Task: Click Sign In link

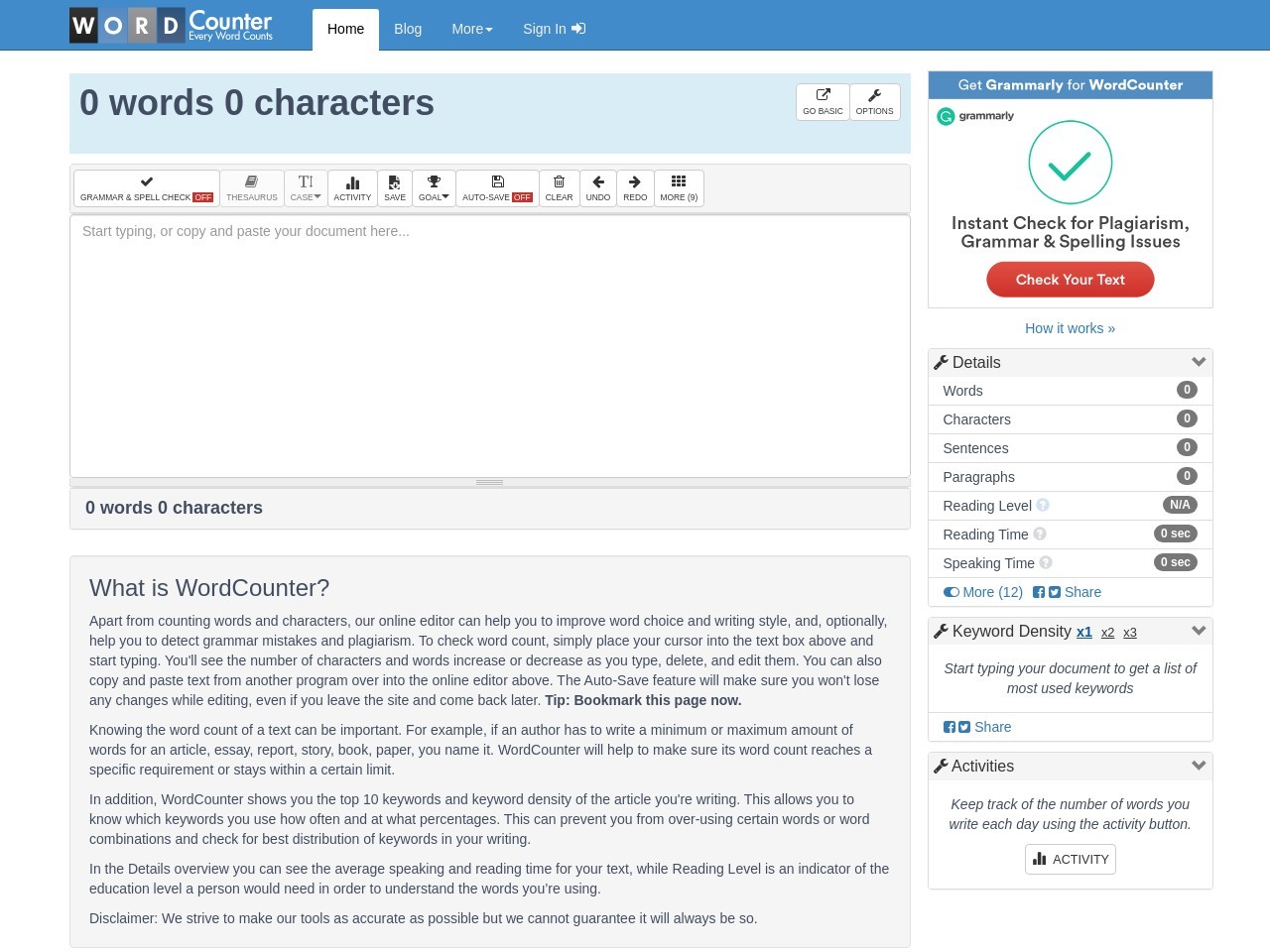Action: tap(554, 29)
